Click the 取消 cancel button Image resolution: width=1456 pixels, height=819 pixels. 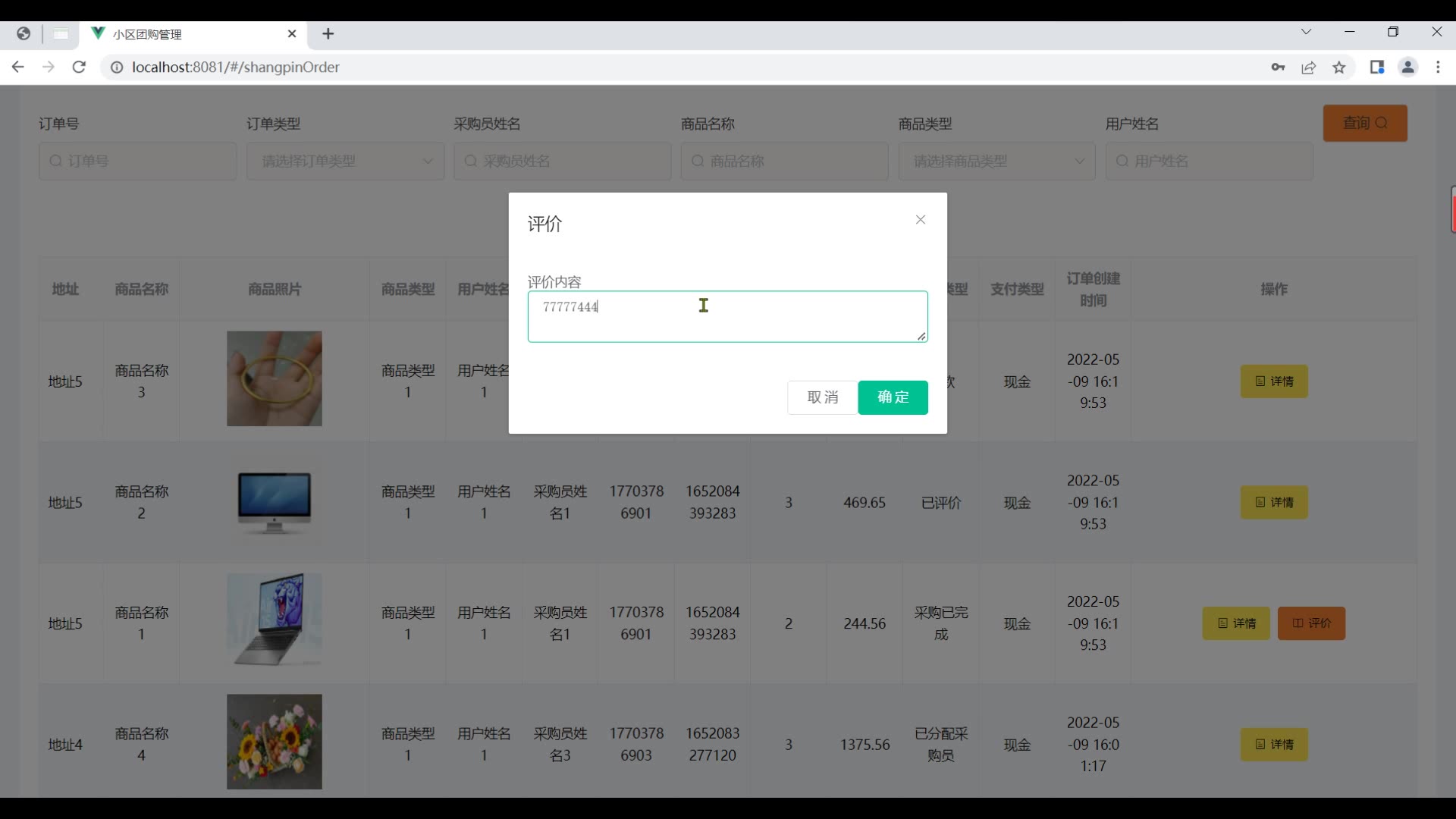coord(822,397)
